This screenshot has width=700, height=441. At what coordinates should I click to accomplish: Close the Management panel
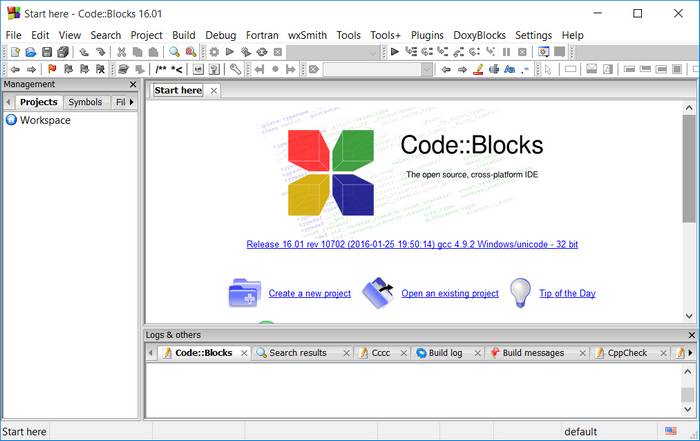point(133,84)
